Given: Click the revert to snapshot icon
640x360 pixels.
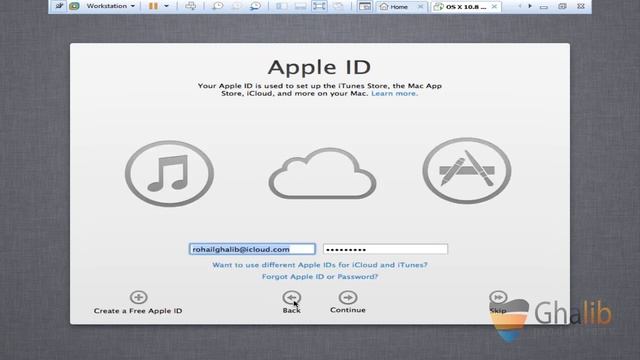Looking at the screenshot, I should (x=236, y=6).
